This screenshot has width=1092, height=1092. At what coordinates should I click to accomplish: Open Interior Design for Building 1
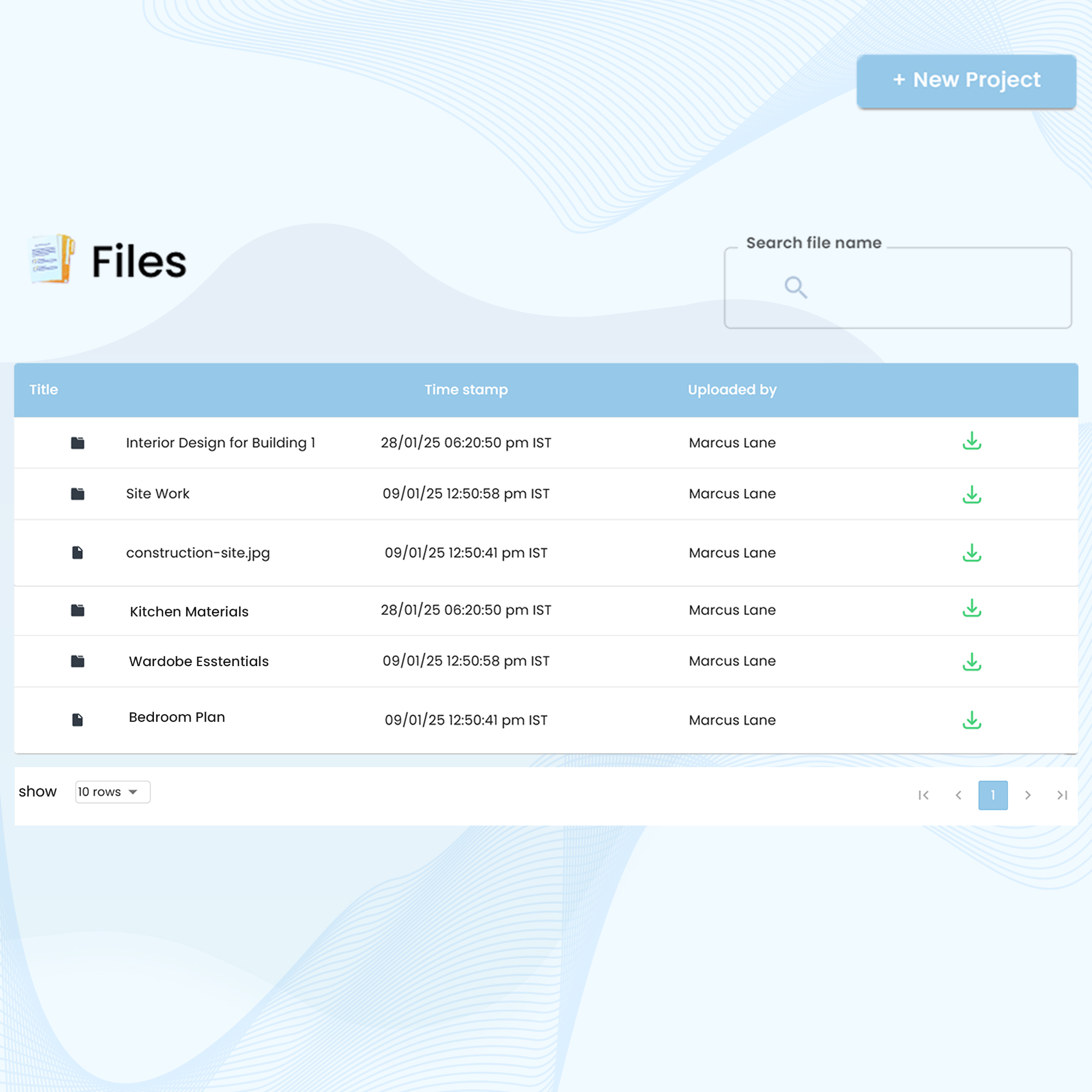coord(221,443)
